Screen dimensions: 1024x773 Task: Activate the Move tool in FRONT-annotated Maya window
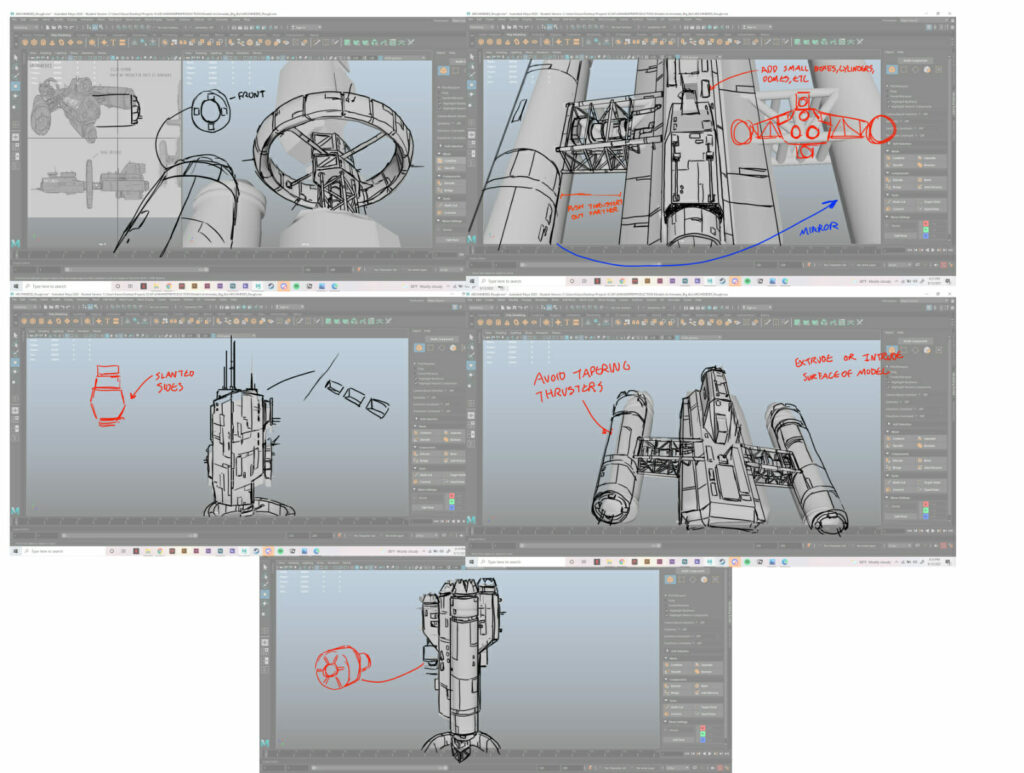tap(16, 86)
